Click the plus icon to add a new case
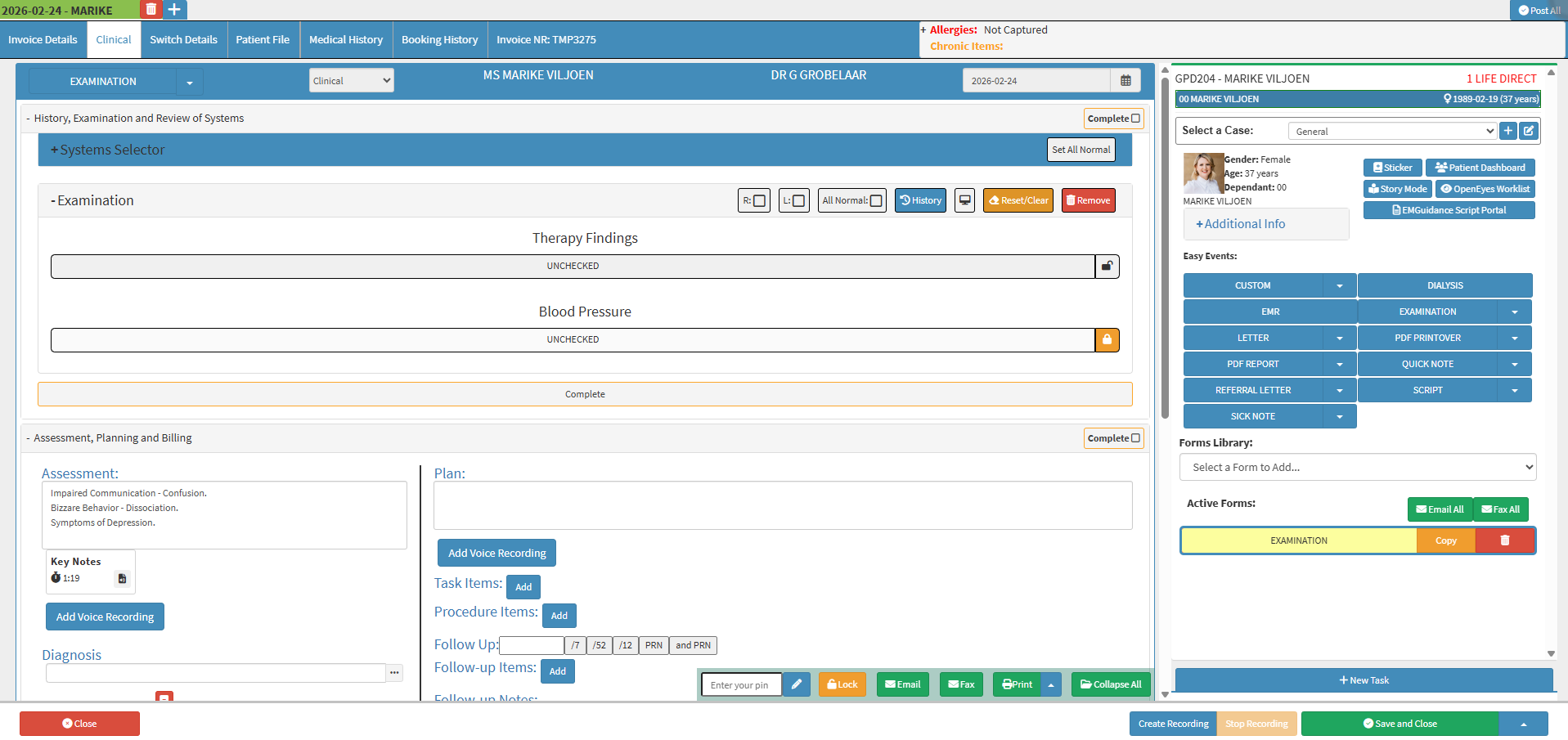 click(x=1508, y=131)
